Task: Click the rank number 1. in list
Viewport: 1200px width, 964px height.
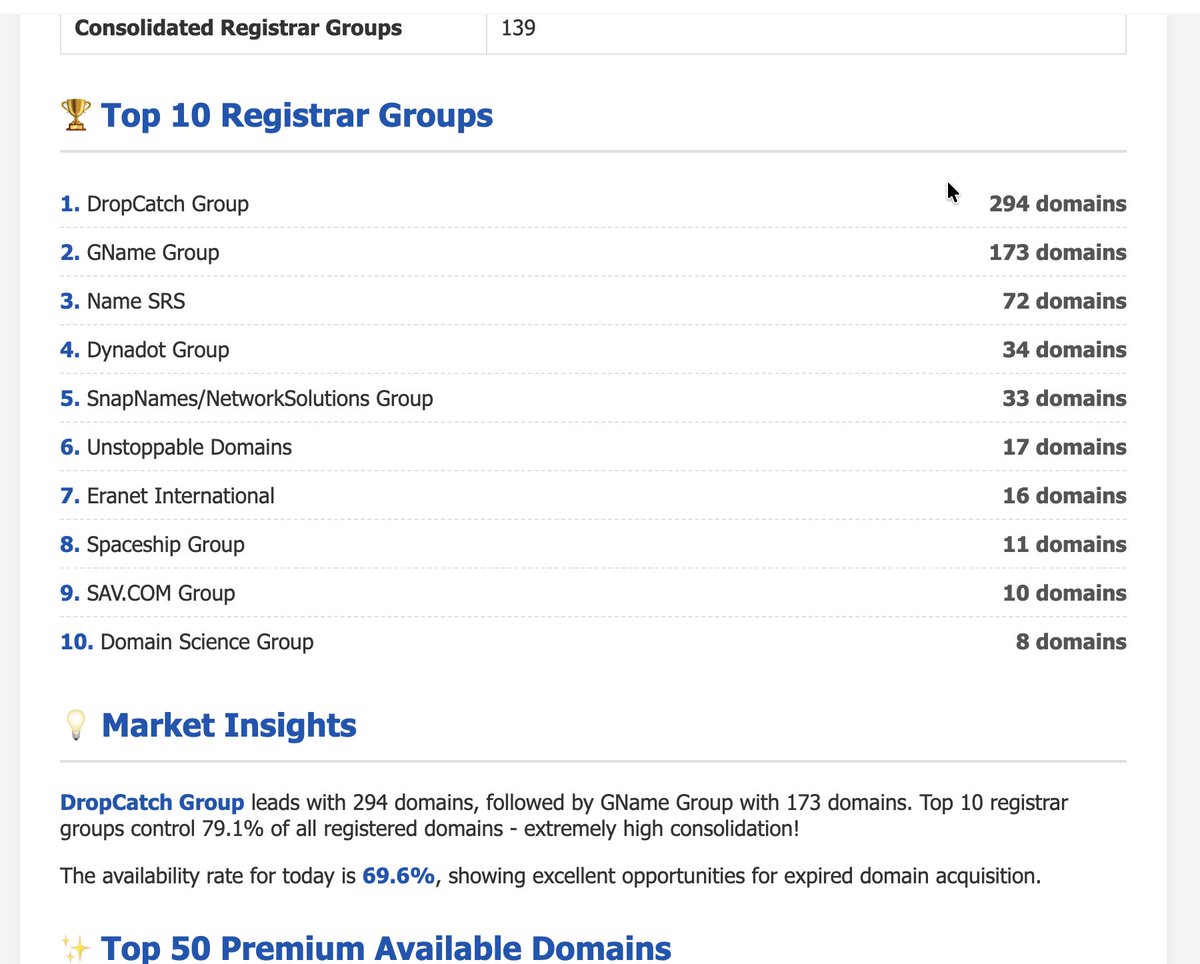Action: 70,204
